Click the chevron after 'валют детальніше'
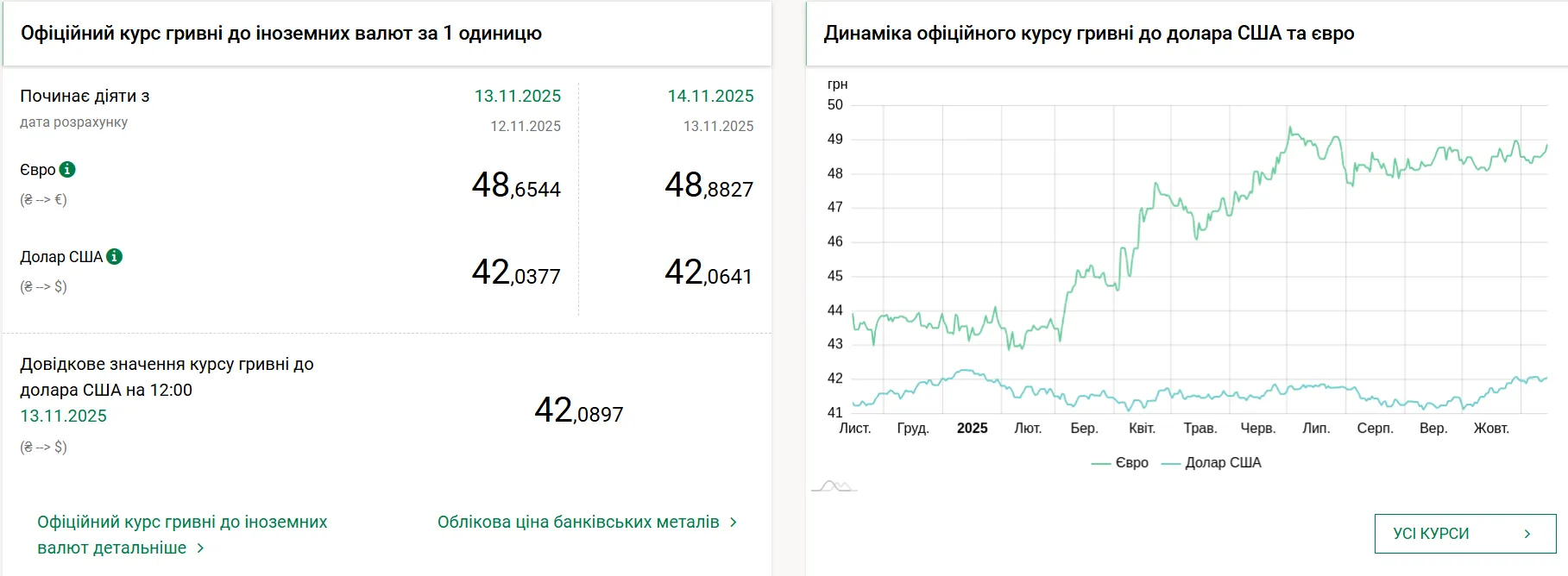Screen dimensions: 1568x576 (200, 548)
